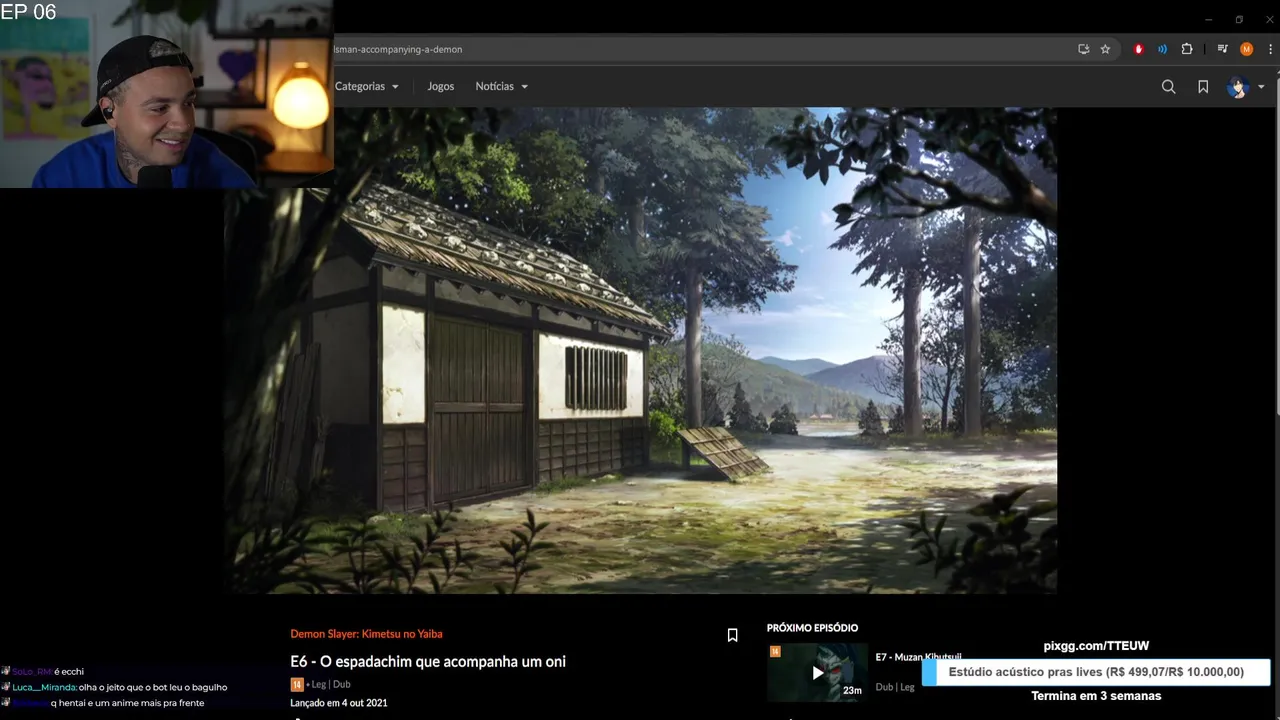Click Luca__Miranda's chat message
The image size is (1280, 720).
click(x=120, y=687)
